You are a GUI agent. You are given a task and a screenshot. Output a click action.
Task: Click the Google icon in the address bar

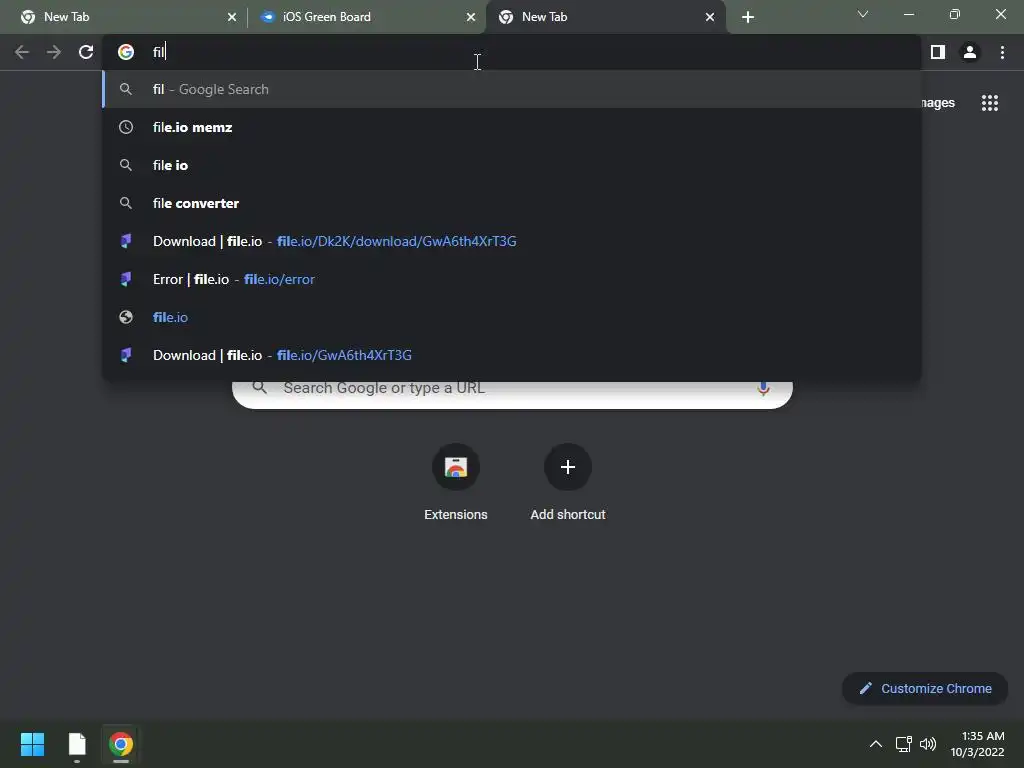coord(126,52)
